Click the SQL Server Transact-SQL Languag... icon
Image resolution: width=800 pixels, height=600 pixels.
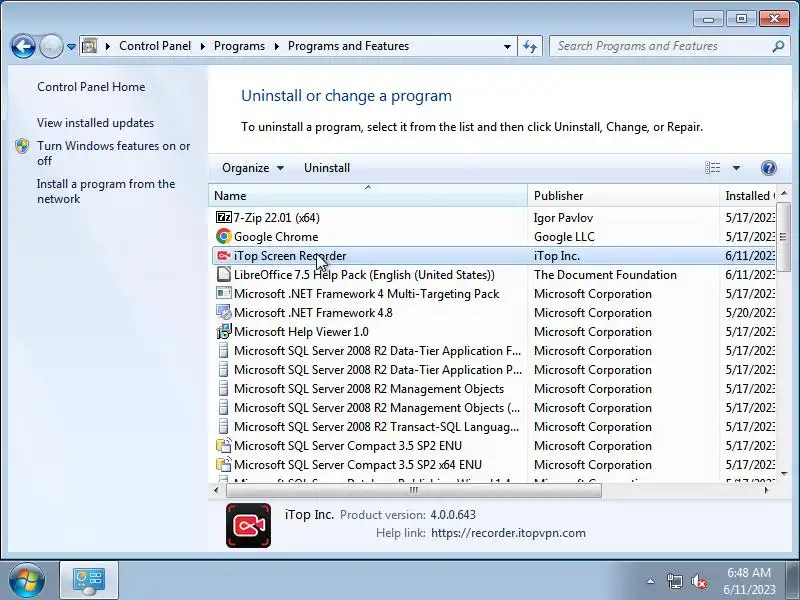pyautogui.click(x=223, y=426)
